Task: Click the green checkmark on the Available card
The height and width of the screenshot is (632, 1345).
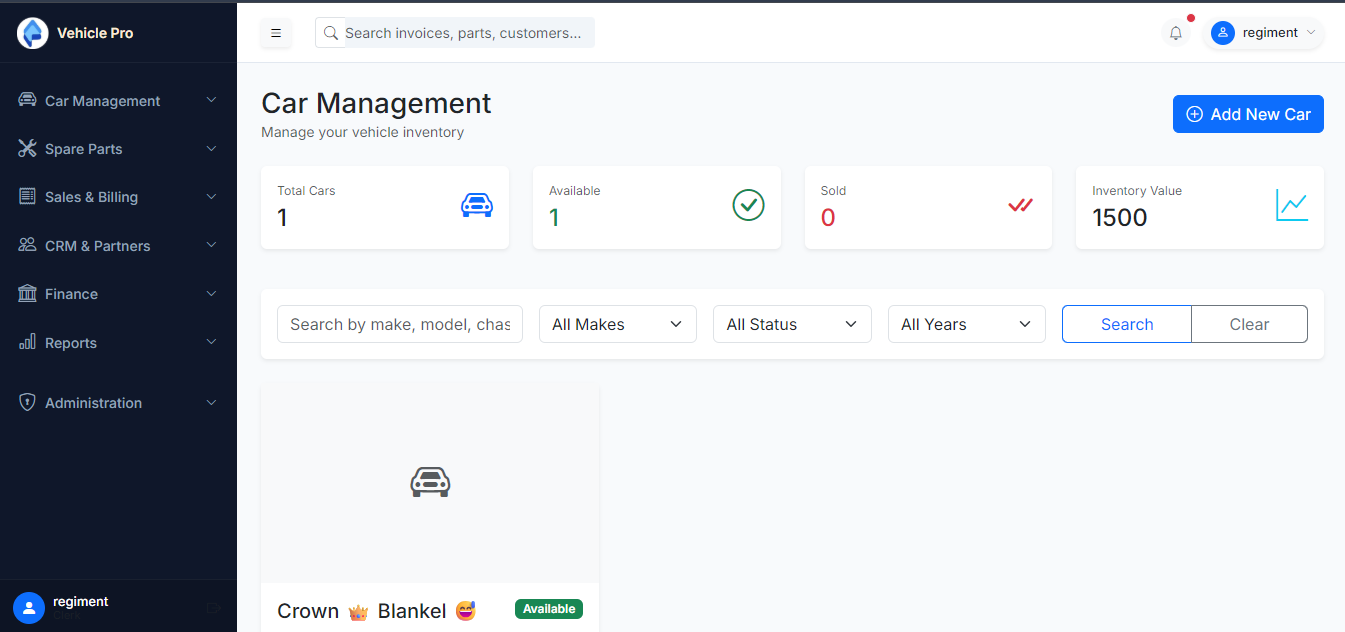Action: (x=748, y=205)
